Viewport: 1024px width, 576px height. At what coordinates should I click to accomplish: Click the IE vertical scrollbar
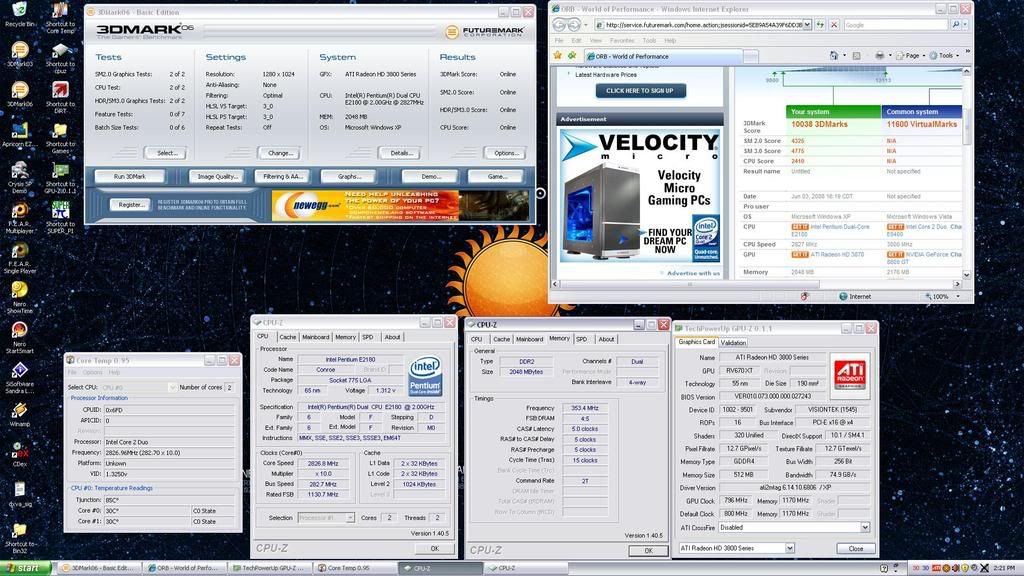967,172
